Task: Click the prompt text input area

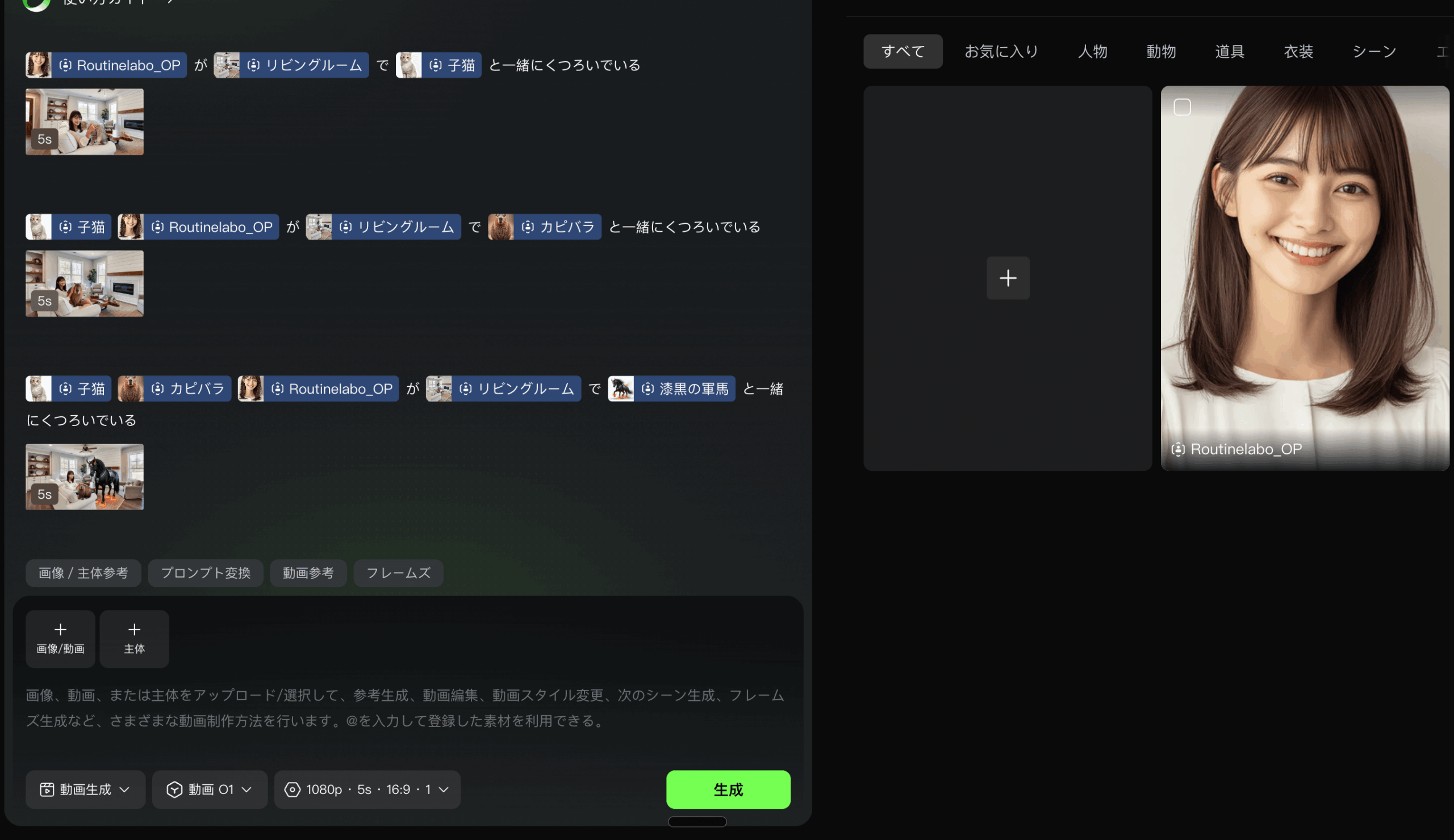Action: 404,708
